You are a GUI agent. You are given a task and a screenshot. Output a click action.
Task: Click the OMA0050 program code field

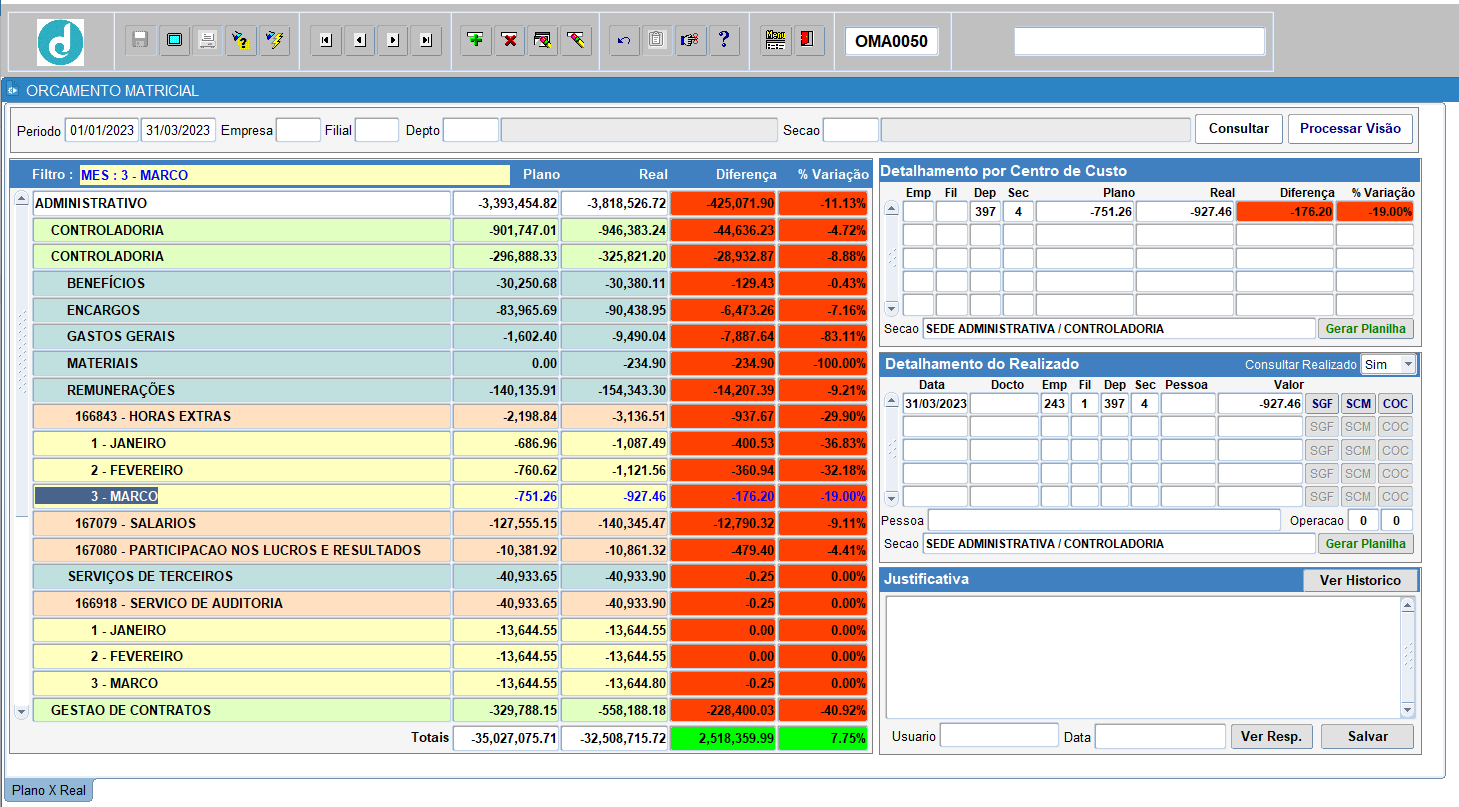(x=891, y=41)
